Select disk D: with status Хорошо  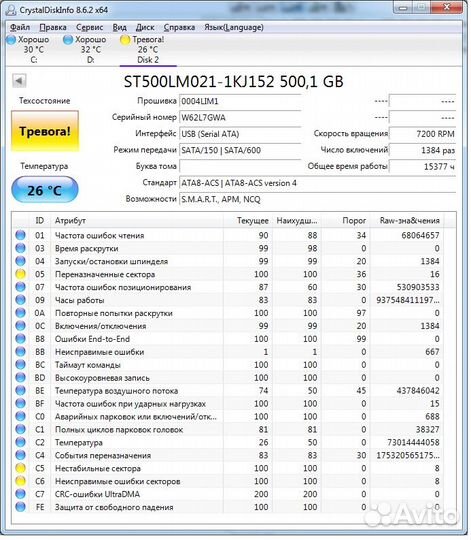(x=85, y=50)
